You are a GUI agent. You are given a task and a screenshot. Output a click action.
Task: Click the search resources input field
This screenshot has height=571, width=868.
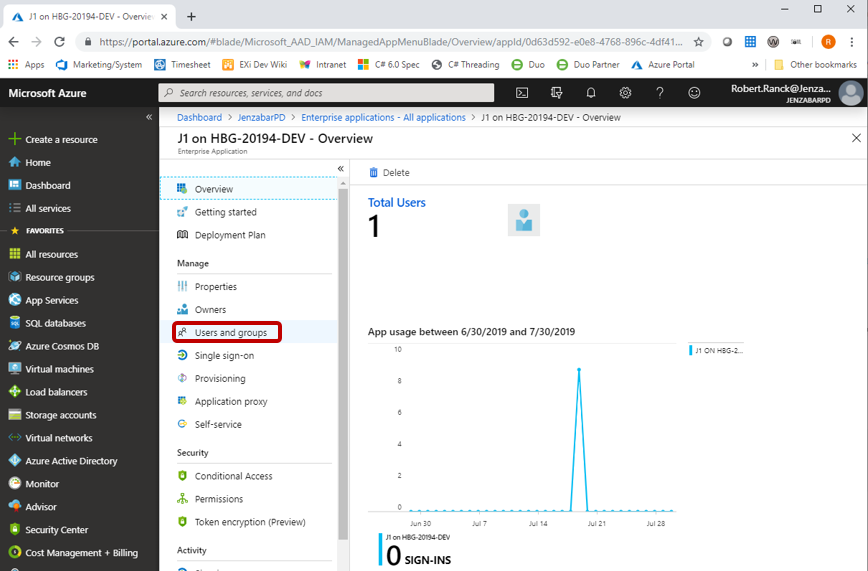point(326,93)
